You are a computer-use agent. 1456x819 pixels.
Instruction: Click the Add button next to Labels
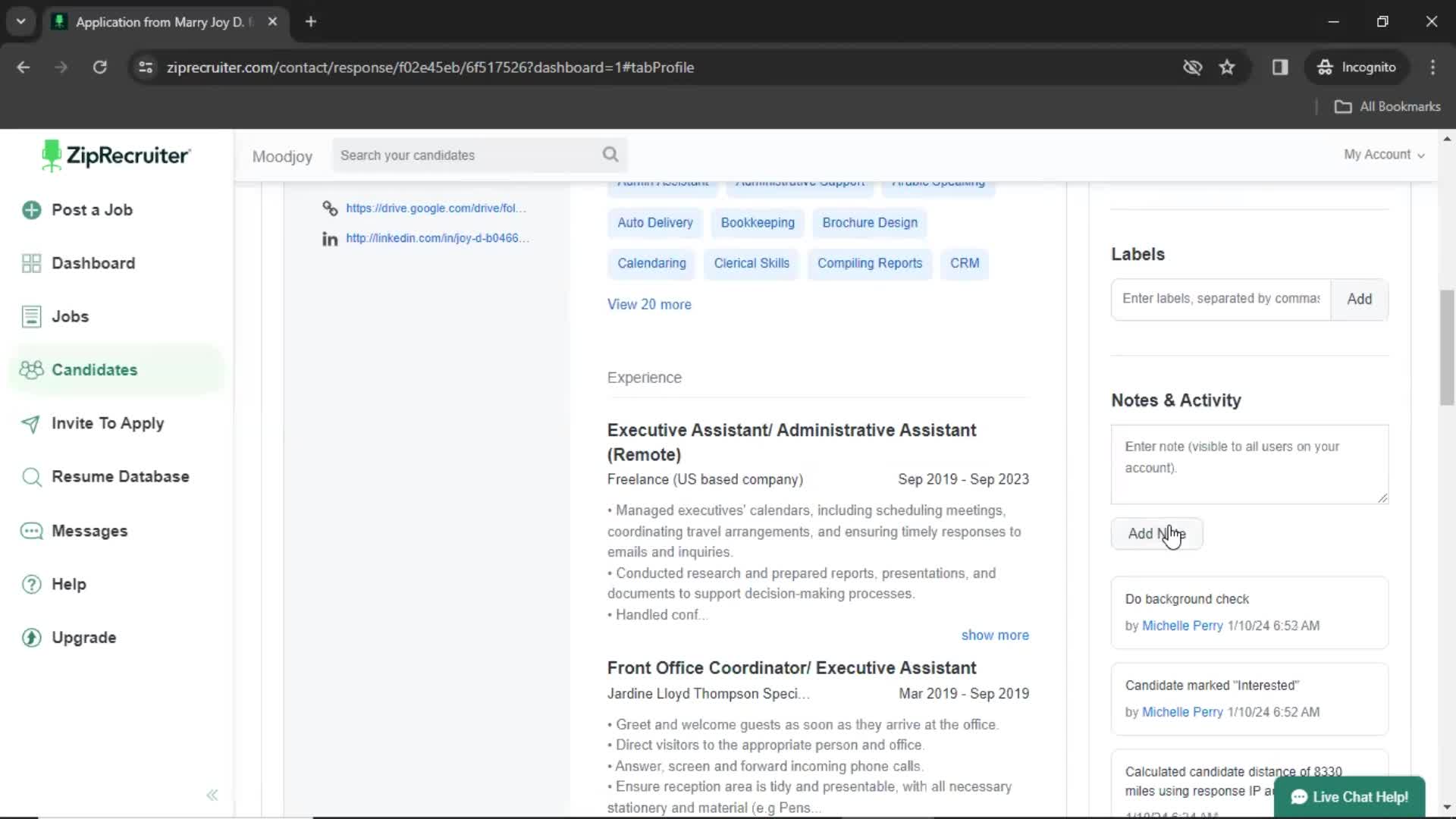coord(1360,298)
